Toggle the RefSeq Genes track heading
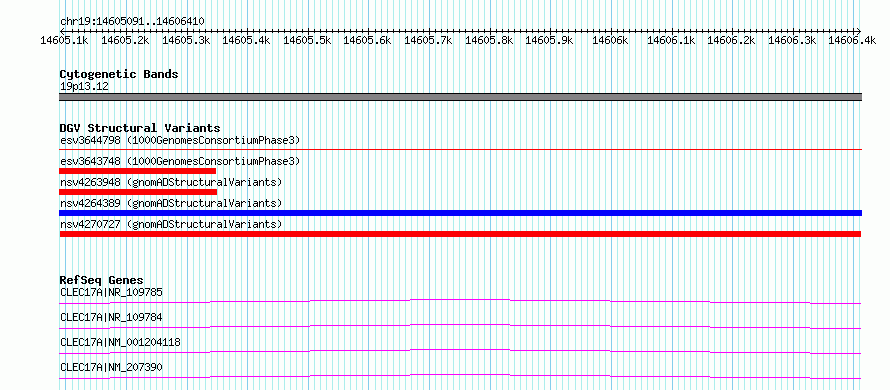Image resolution: width=890 pixels, height=390 pixels. 101,280
